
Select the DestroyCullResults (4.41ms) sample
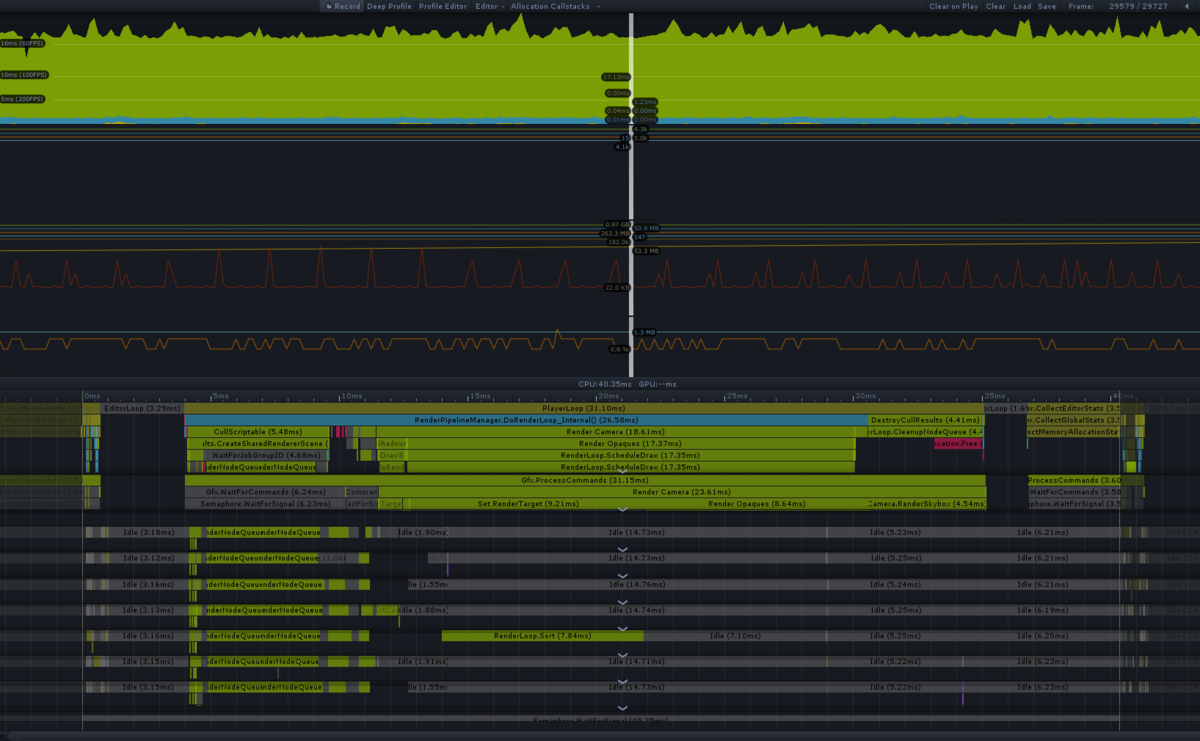[x=926, y=420]
